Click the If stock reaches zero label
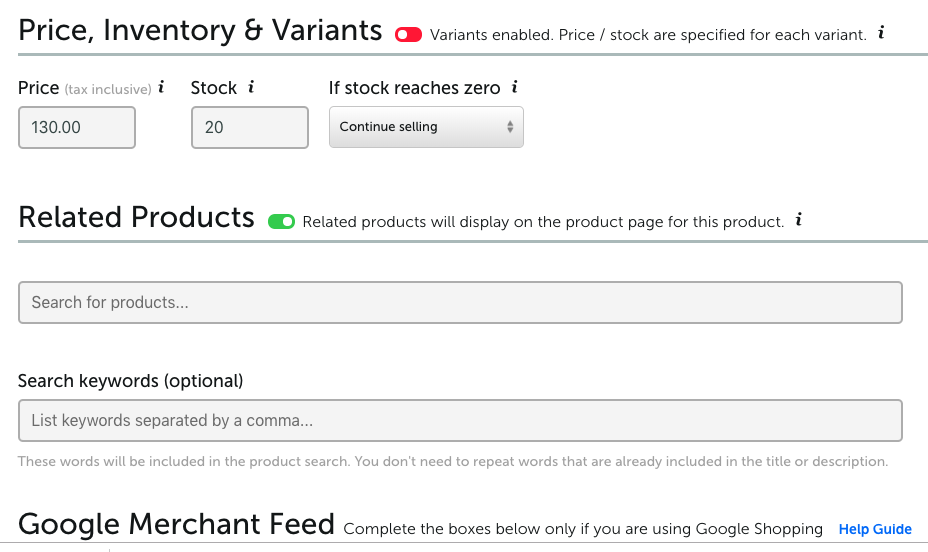 [414, 88]
